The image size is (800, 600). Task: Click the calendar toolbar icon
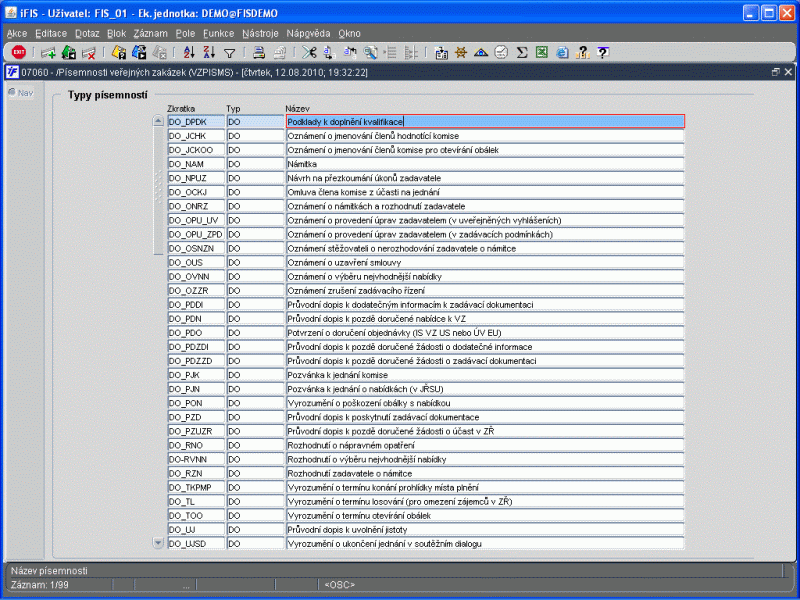coord(441,52)
